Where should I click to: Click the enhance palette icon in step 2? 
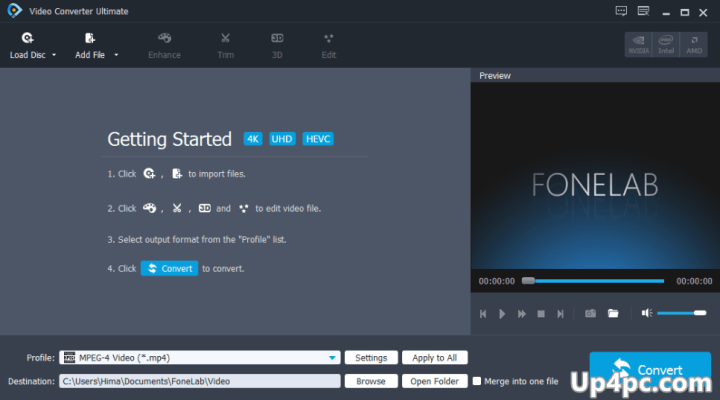tap(149, 208)
